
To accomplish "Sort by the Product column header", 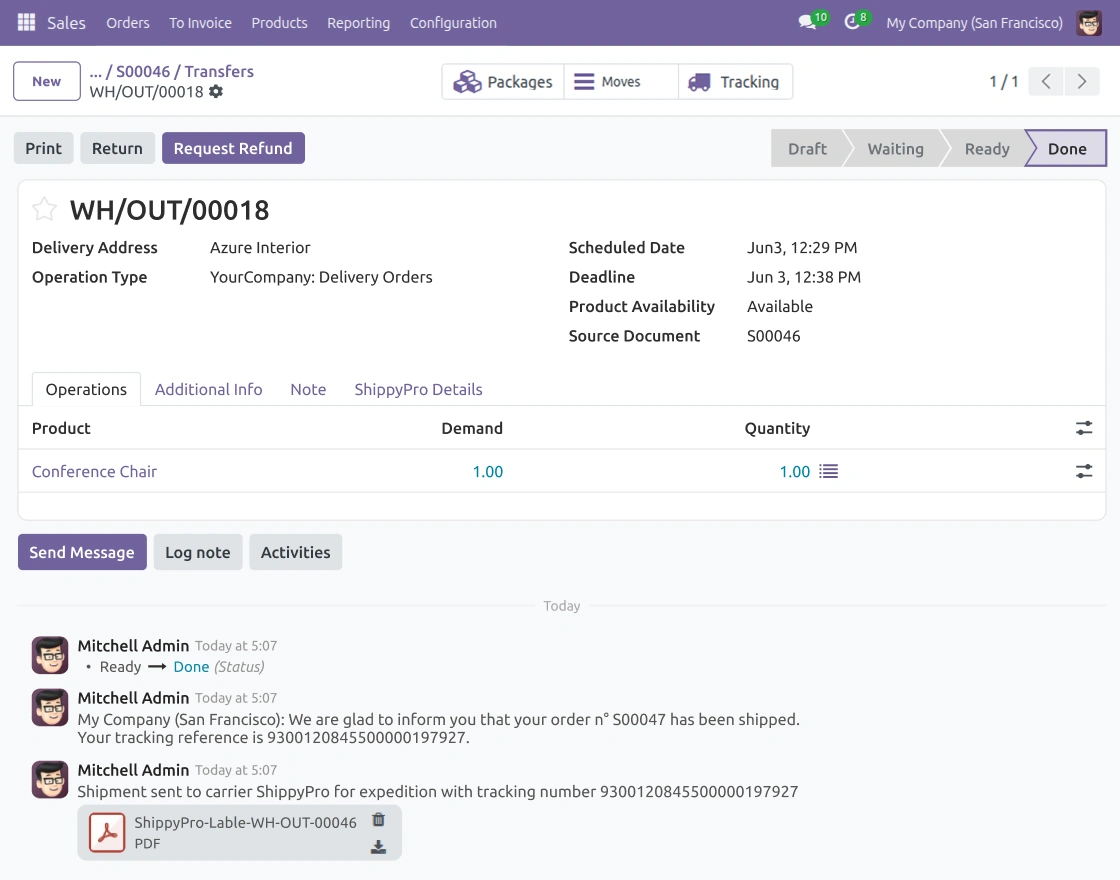I will point(61,428).
